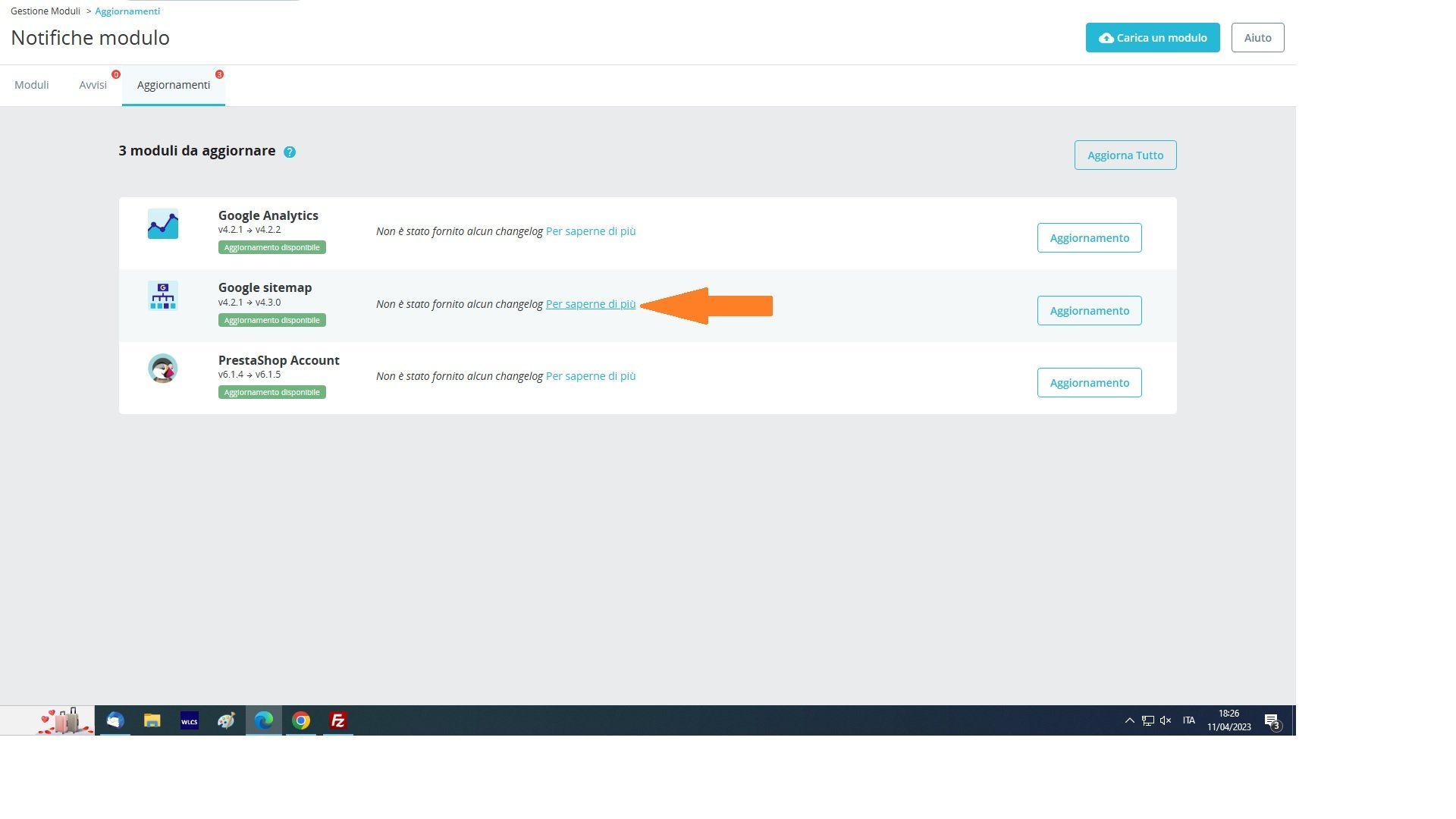This screenshot has height=819, width=1456.
Task: Open Per saperne di più for Google sitemap
Action: (x=591, y=304)
